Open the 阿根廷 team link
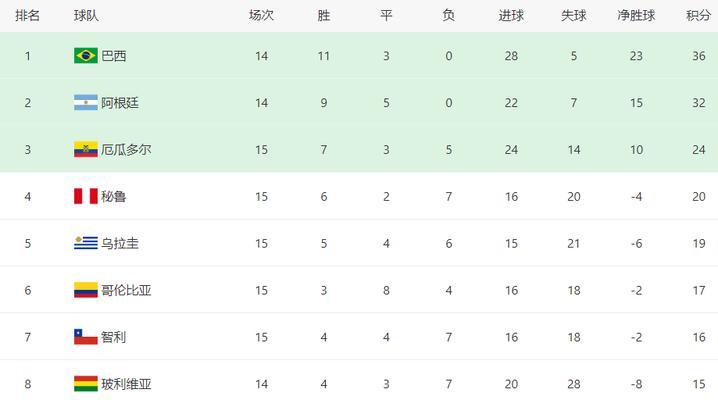 (x=120, y=103)
